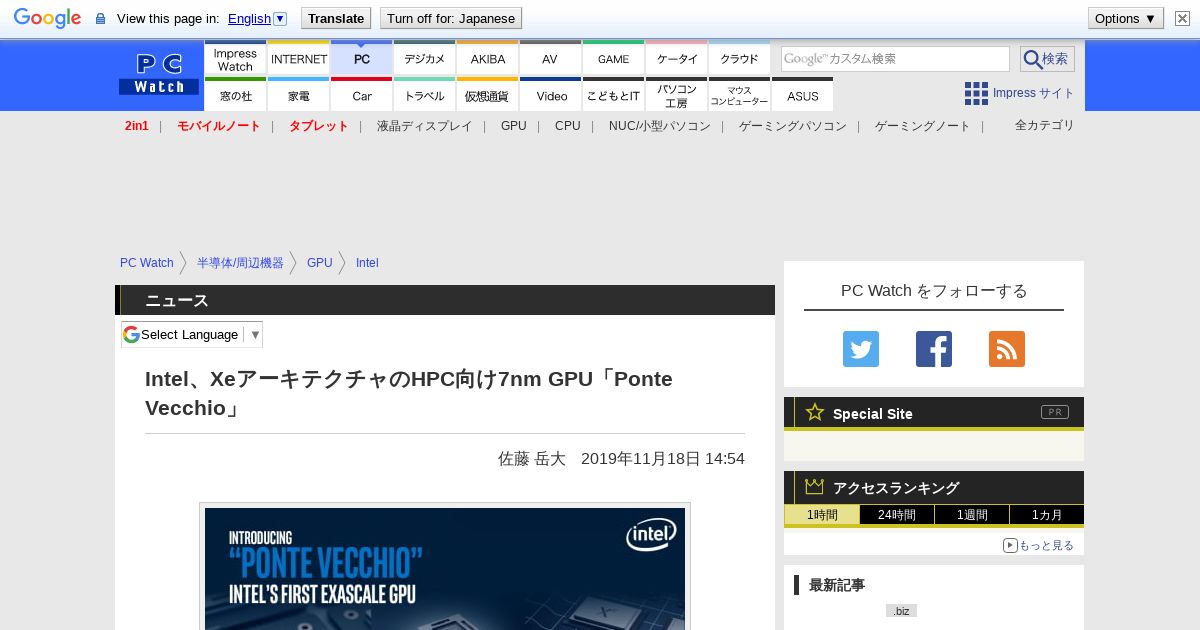Image resolution: width=1200 pixels, height=630 pixels.
Task: Open the クラウド nav item
Action: coord(740,59)
